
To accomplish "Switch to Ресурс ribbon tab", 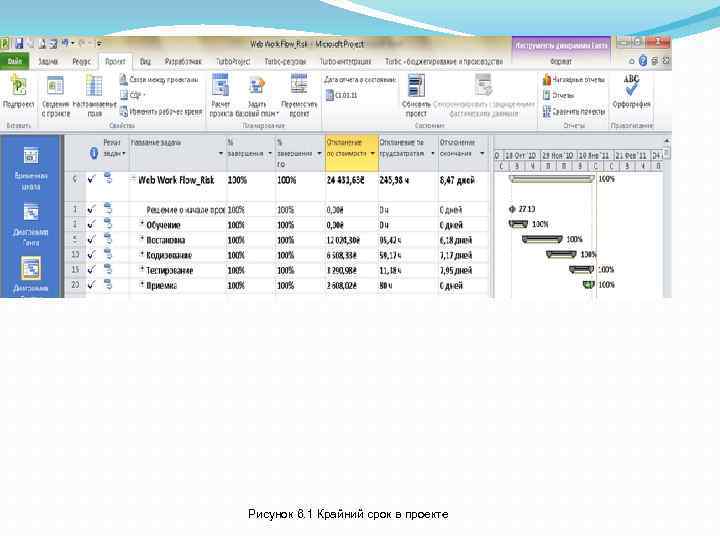I will (x=81, y=61).
